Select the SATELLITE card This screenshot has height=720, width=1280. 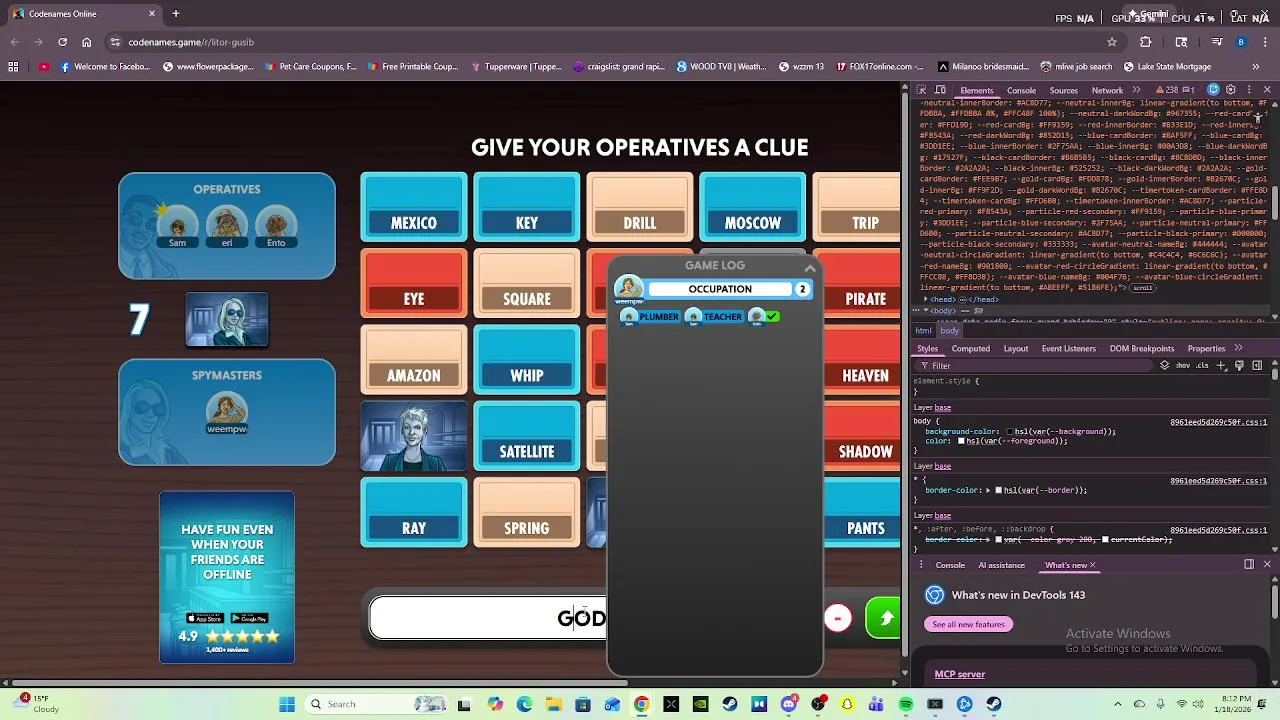pos(527,436)
